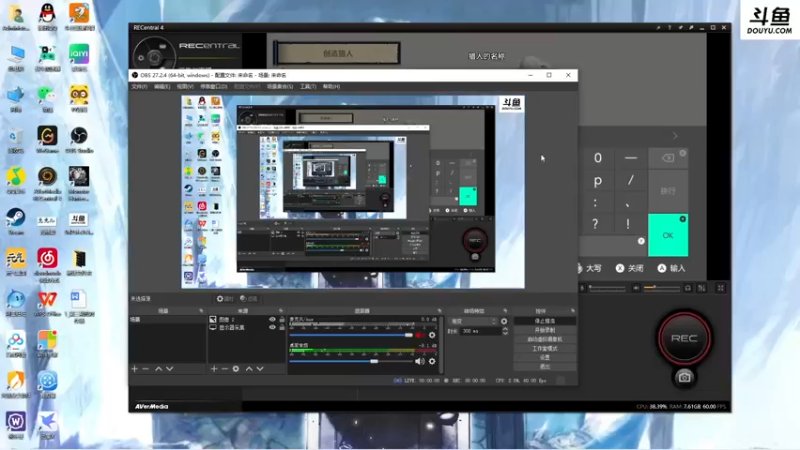Open the transition properties gear in OBS
This screenshot has width=800, height=450.
(x=504, y=321)
